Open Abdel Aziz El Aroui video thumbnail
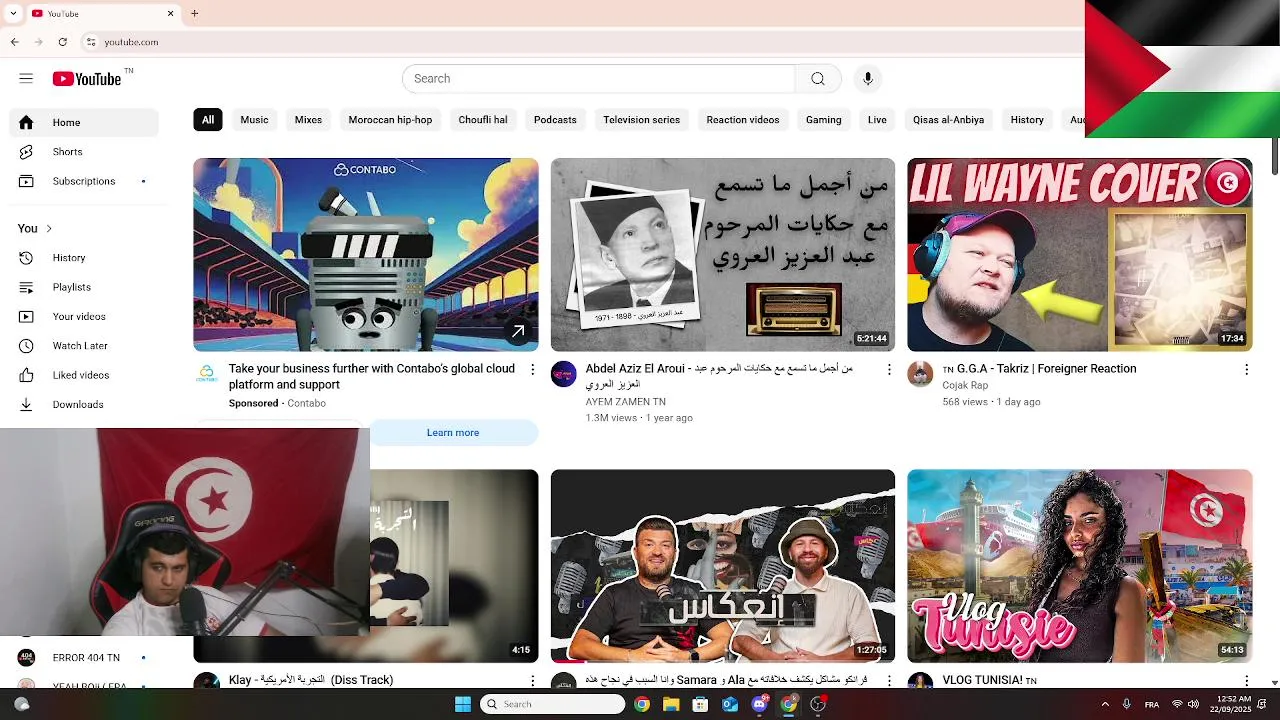1280x720 pixels. click(x=722, y=254)
